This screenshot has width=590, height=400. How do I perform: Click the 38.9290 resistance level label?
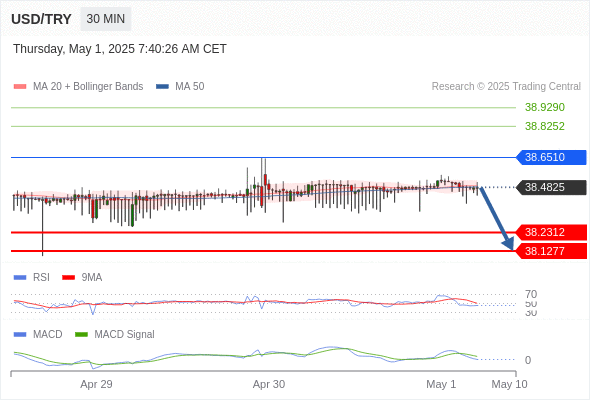tap(545, 107)
